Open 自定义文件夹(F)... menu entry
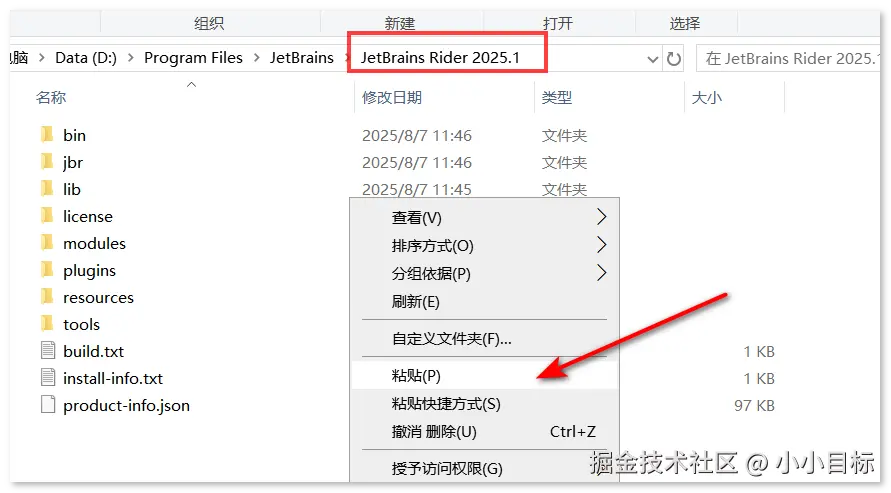Screen dimensions: 891x493 pos(484,339)
